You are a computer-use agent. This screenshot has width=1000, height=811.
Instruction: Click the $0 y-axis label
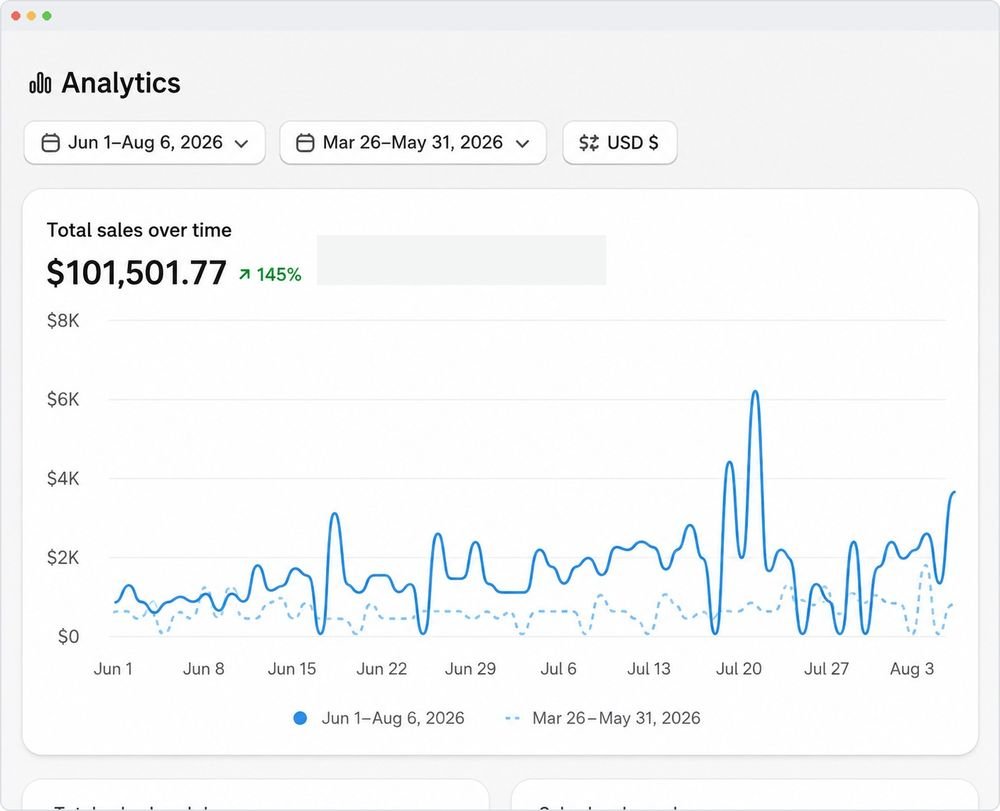tap(68, 637)
